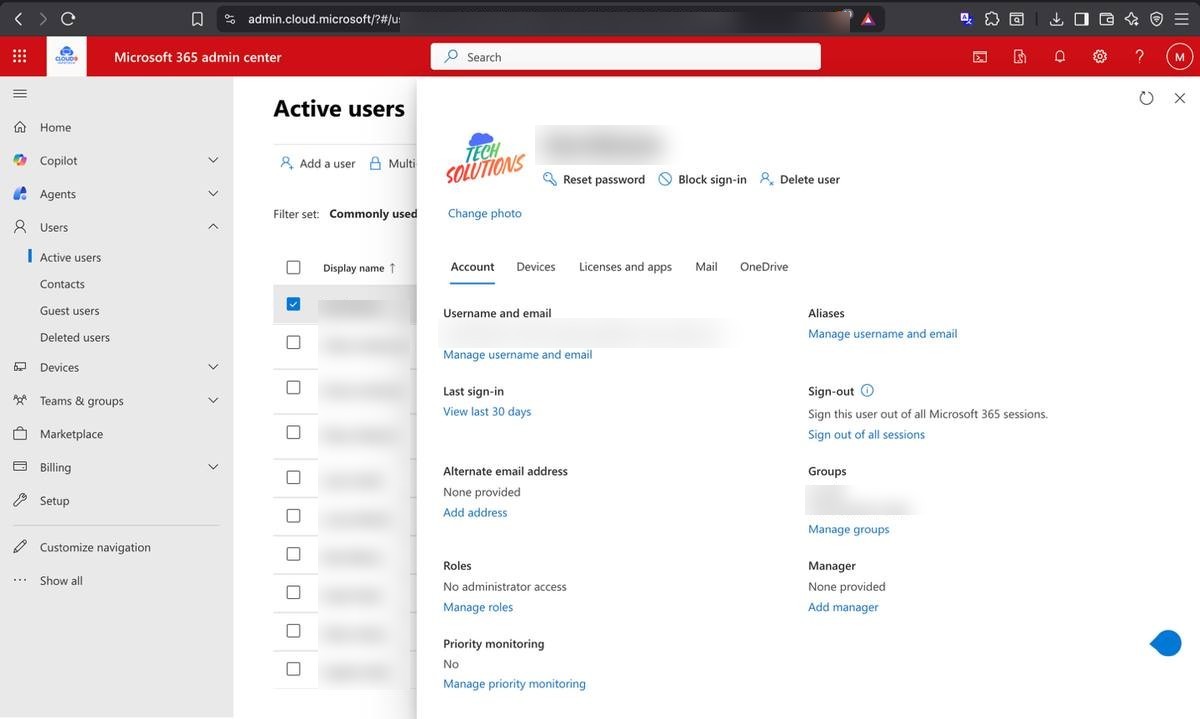Open Licenses and apps tab
The image size is (1200, 719).
click(x=625, y=267)
